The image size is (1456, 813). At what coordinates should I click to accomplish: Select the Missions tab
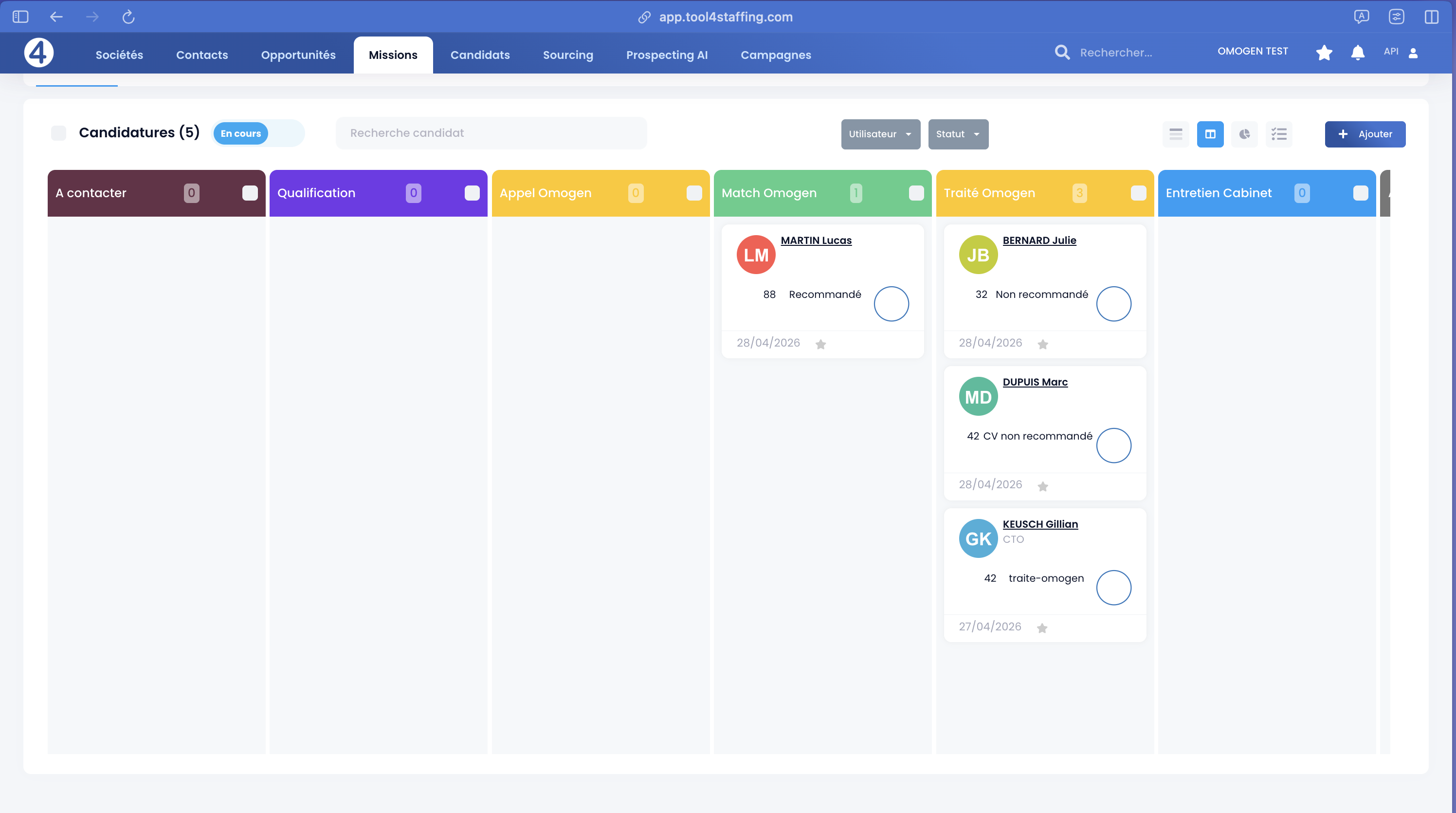(x=393, y=55)
